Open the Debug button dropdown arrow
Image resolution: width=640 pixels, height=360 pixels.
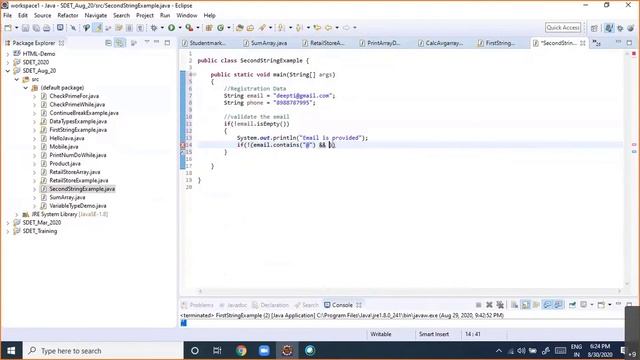coord(162,28)
